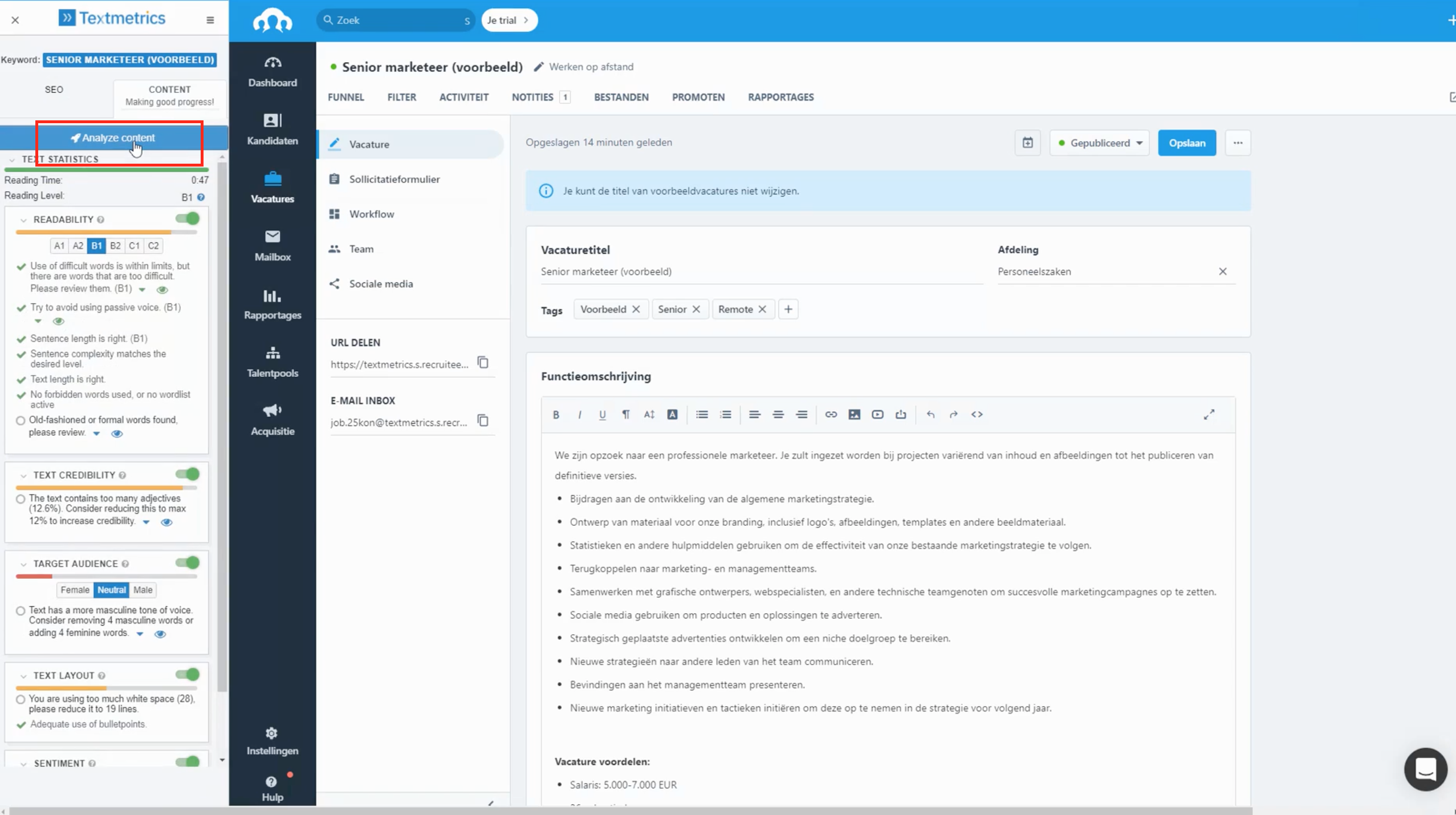1456x815 pixels.
Task: Collapse the Text Credibility section
Action: (x=23, y=476)
